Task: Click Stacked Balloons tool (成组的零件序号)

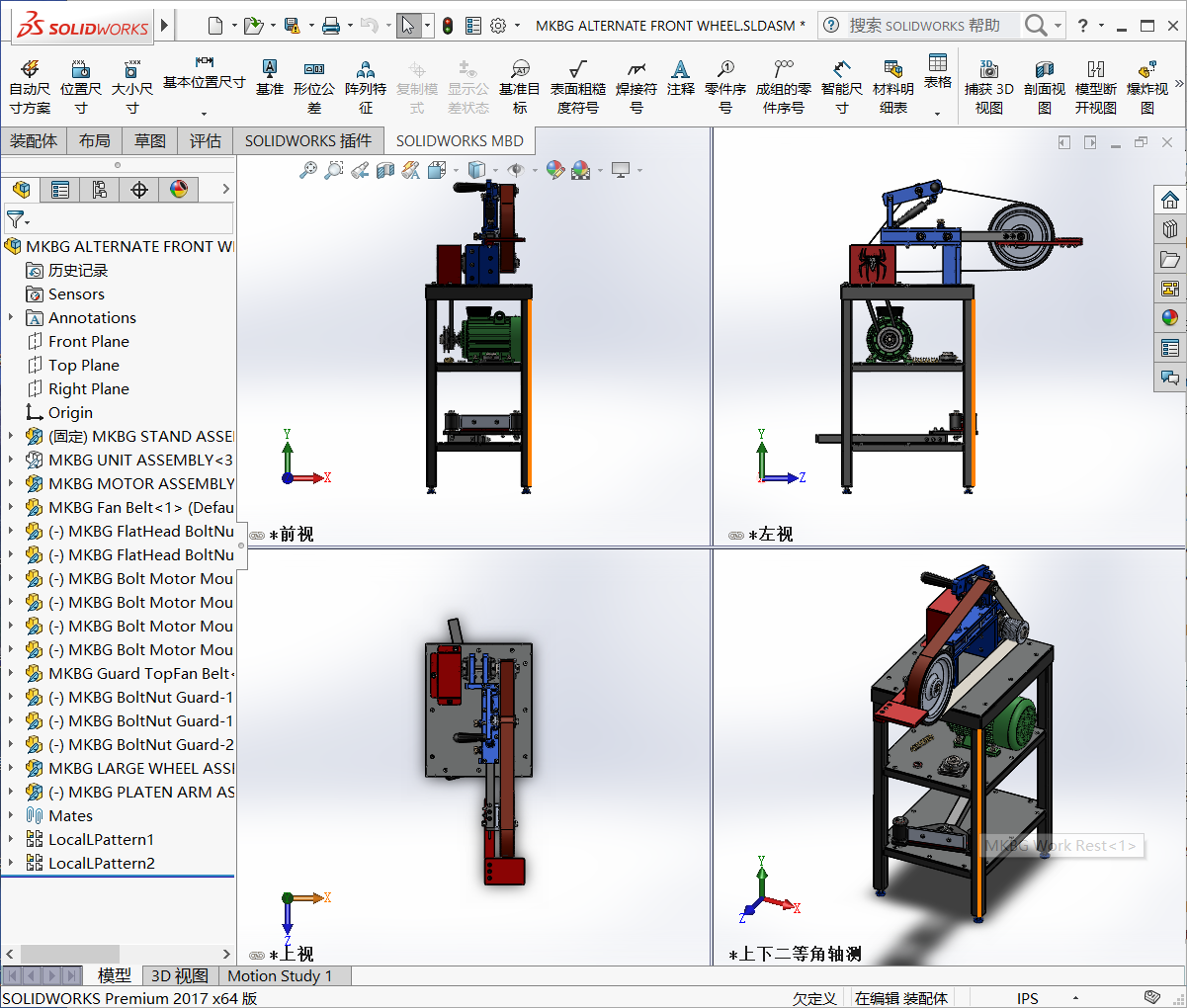Action: click(784, 86)
